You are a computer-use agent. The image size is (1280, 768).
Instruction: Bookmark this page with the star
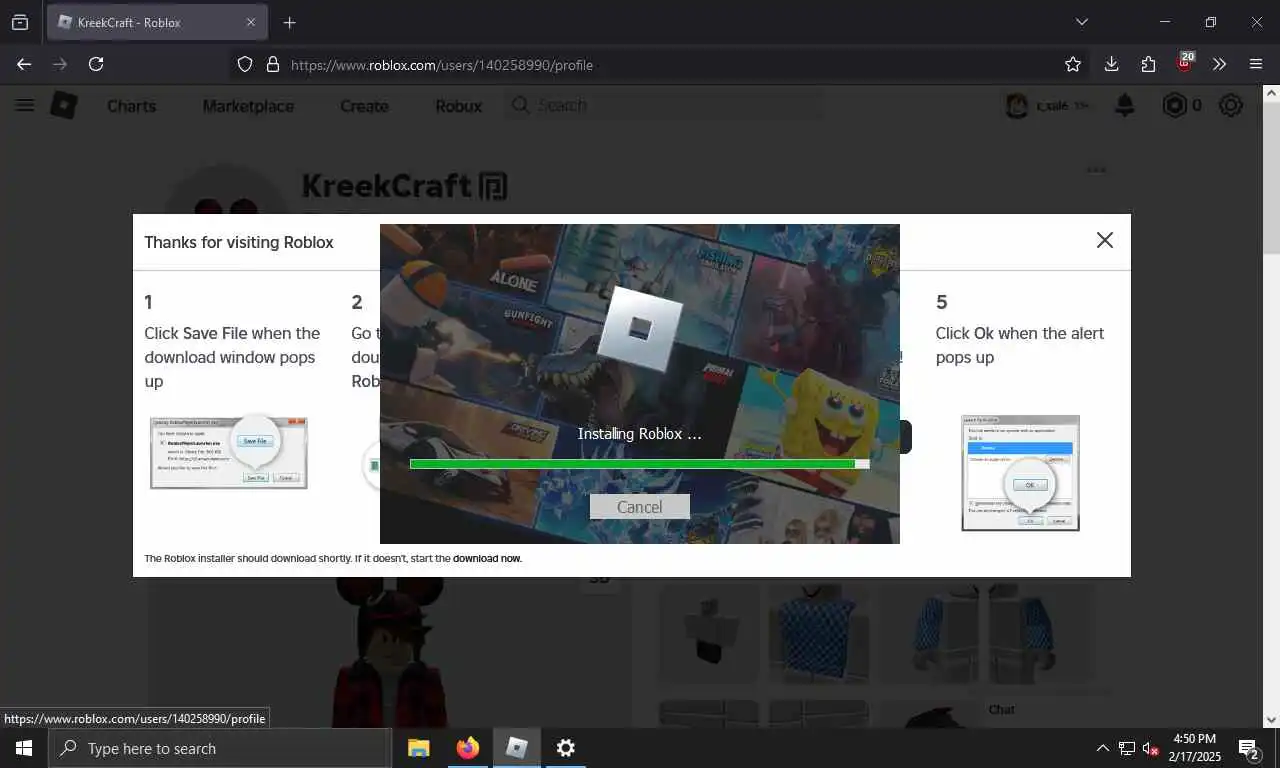point(1073,64)
